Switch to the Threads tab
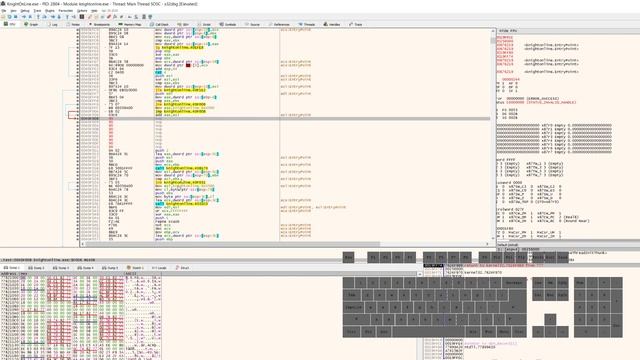The image size is (640, 360). pos(307,24)
